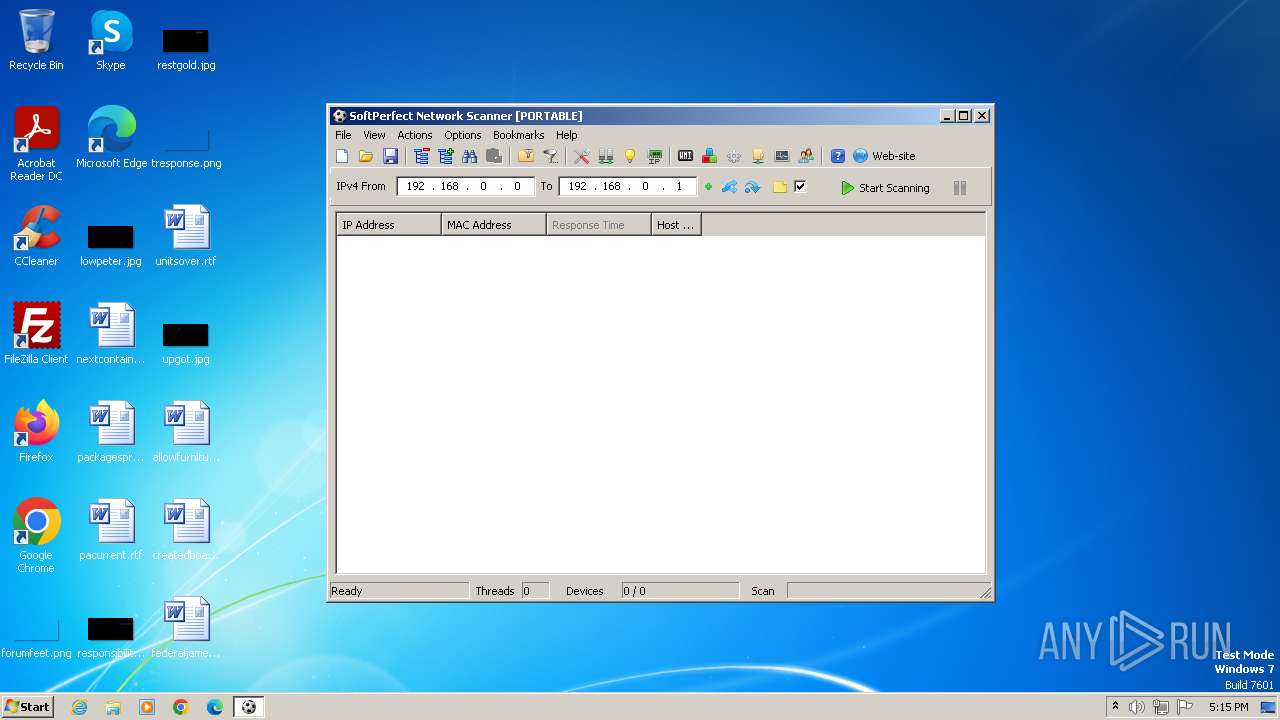Image resolution: width=1280 pixels, height=720 pixels.
Task: Click the Start Scanning button
Action: [886, 188]
